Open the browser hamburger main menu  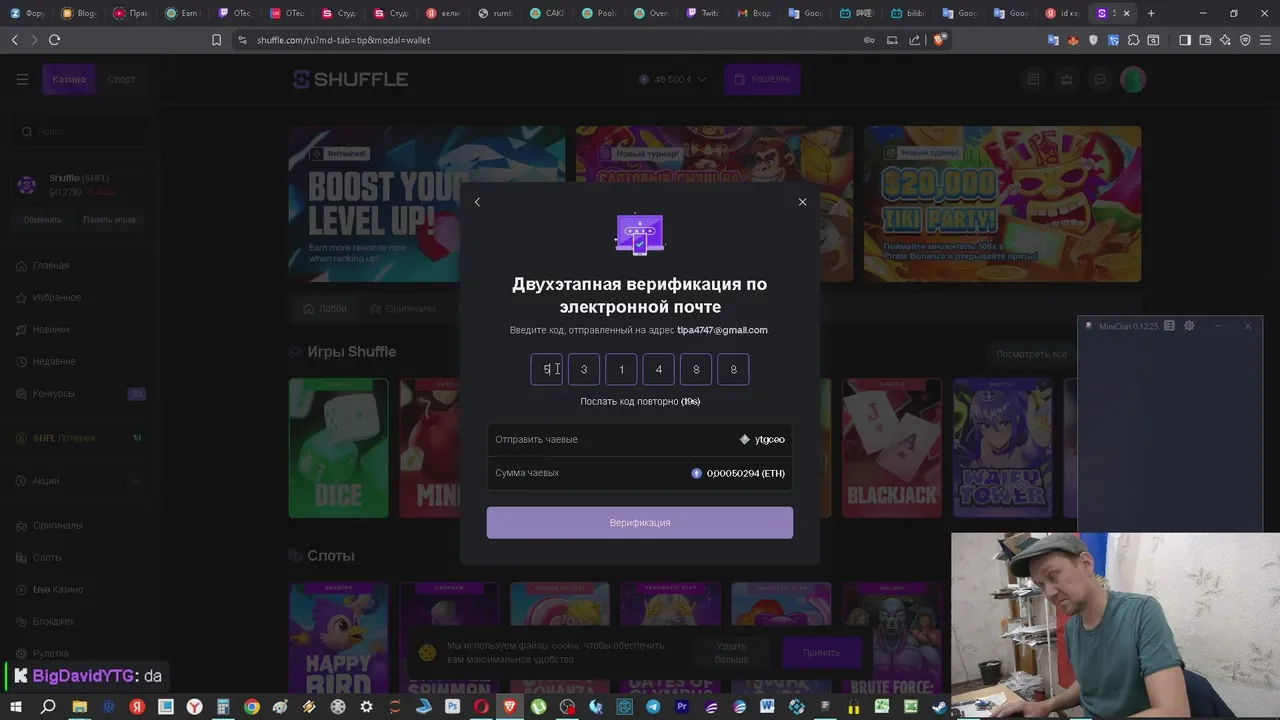click(x=1265, y=40)
